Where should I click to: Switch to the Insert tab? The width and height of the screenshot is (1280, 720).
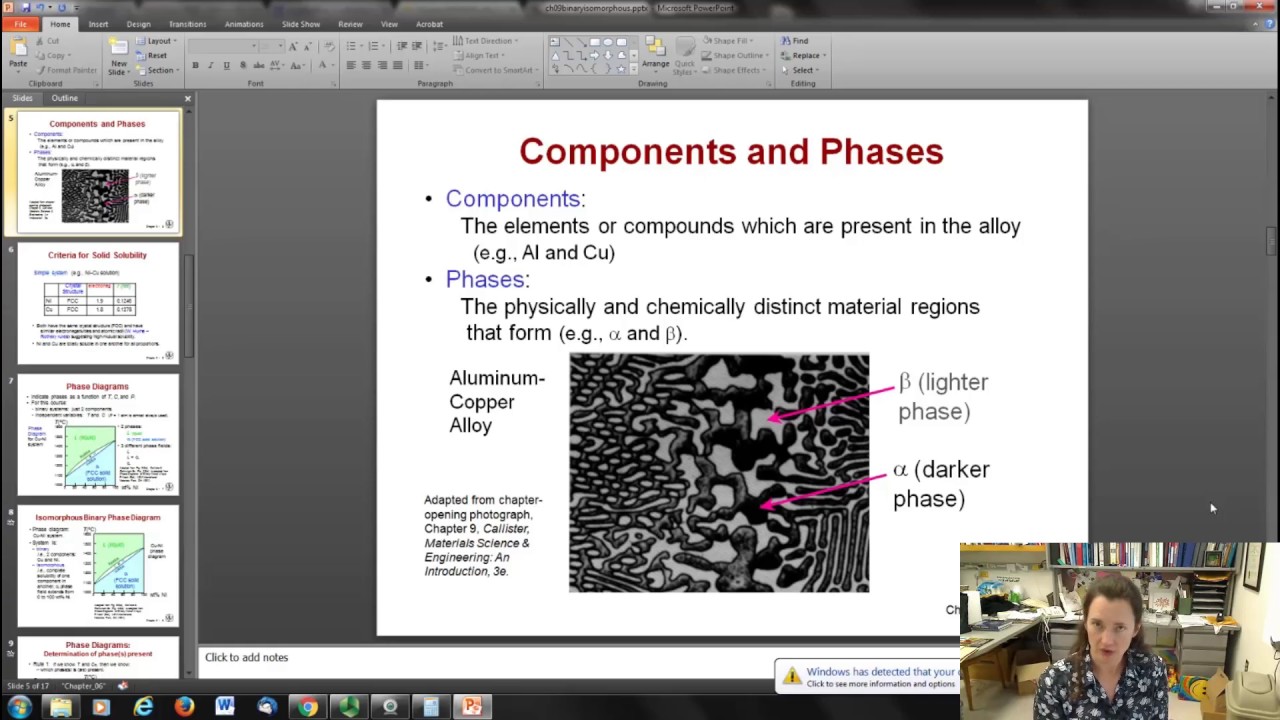point(98,24)
